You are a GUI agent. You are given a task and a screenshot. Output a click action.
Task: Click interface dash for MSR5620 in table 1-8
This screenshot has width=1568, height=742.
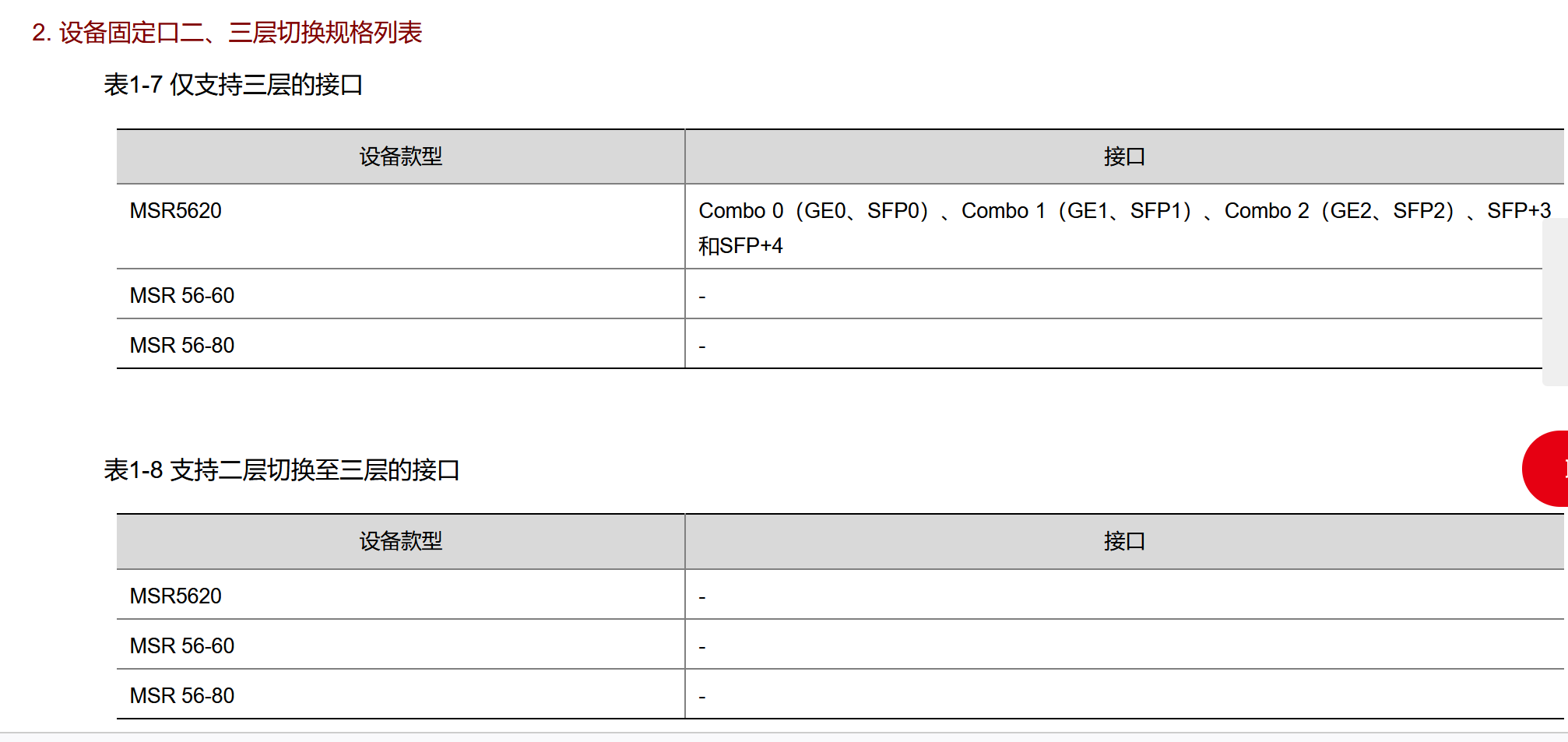[x=702, y=597]
